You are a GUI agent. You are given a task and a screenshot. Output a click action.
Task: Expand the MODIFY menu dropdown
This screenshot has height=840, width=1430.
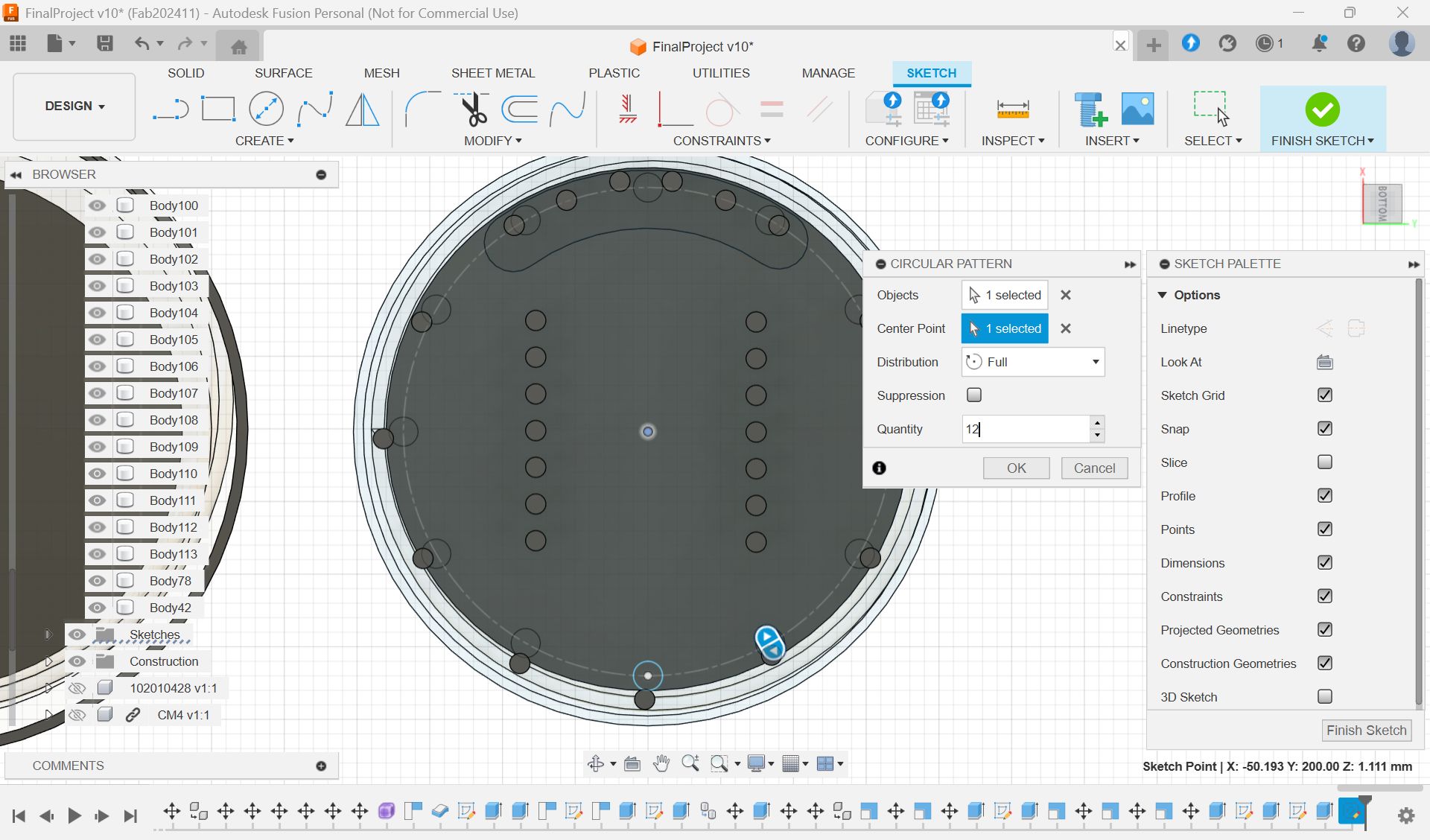coord(492,141)
